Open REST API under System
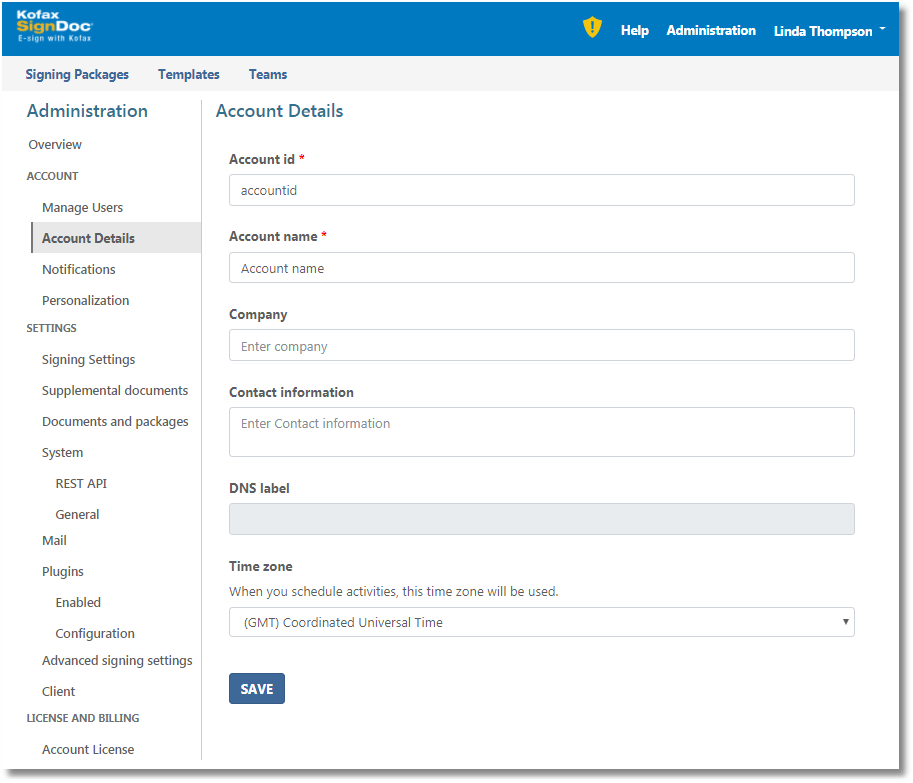The image size is (913, 783). [81, 484]
